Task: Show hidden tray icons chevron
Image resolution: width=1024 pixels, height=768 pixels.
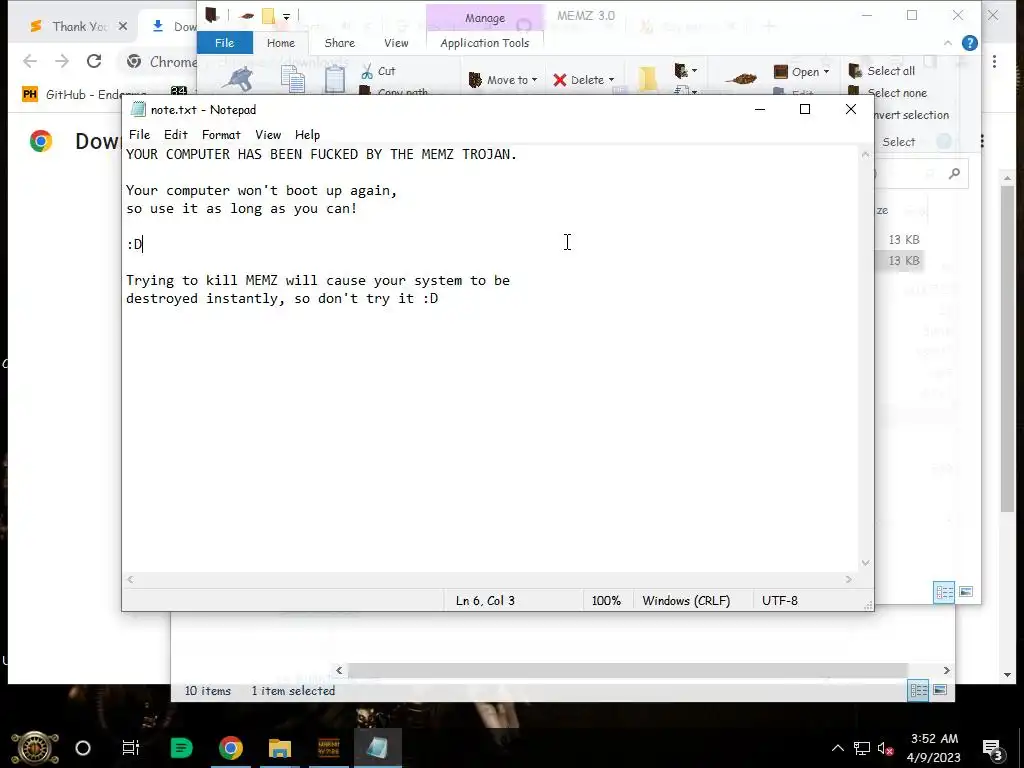Action: pos(838,748)
